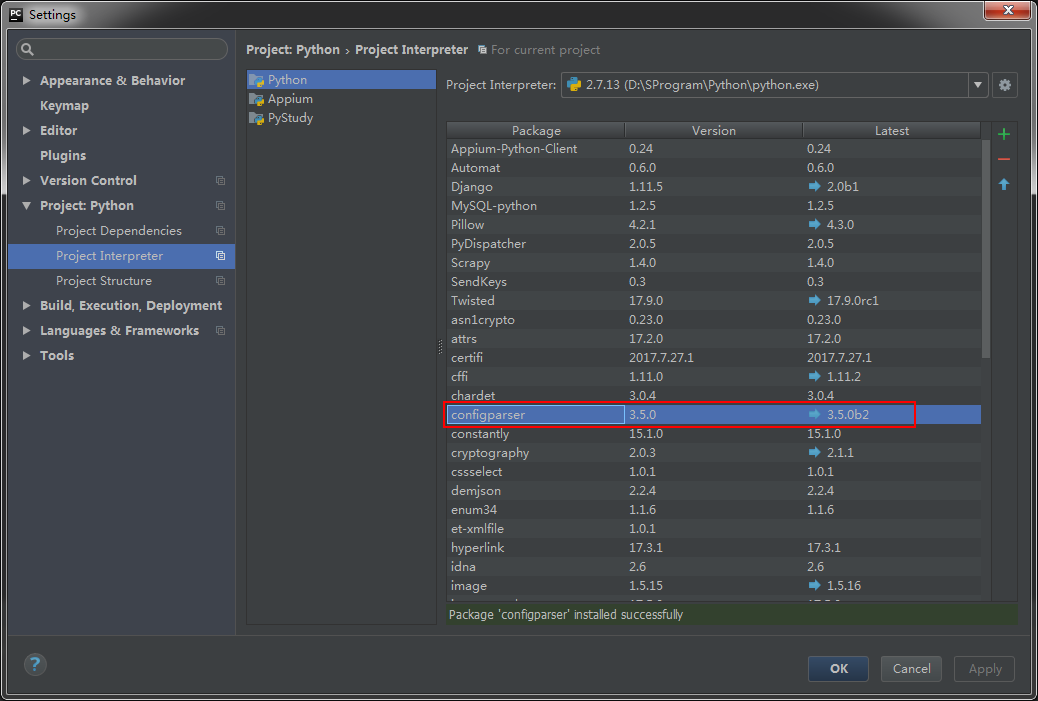Image resolution: width=1038 pixels, height=701 pixels.
Task: Select the Appium-Python-Client package row
Action: click(714, 149)
